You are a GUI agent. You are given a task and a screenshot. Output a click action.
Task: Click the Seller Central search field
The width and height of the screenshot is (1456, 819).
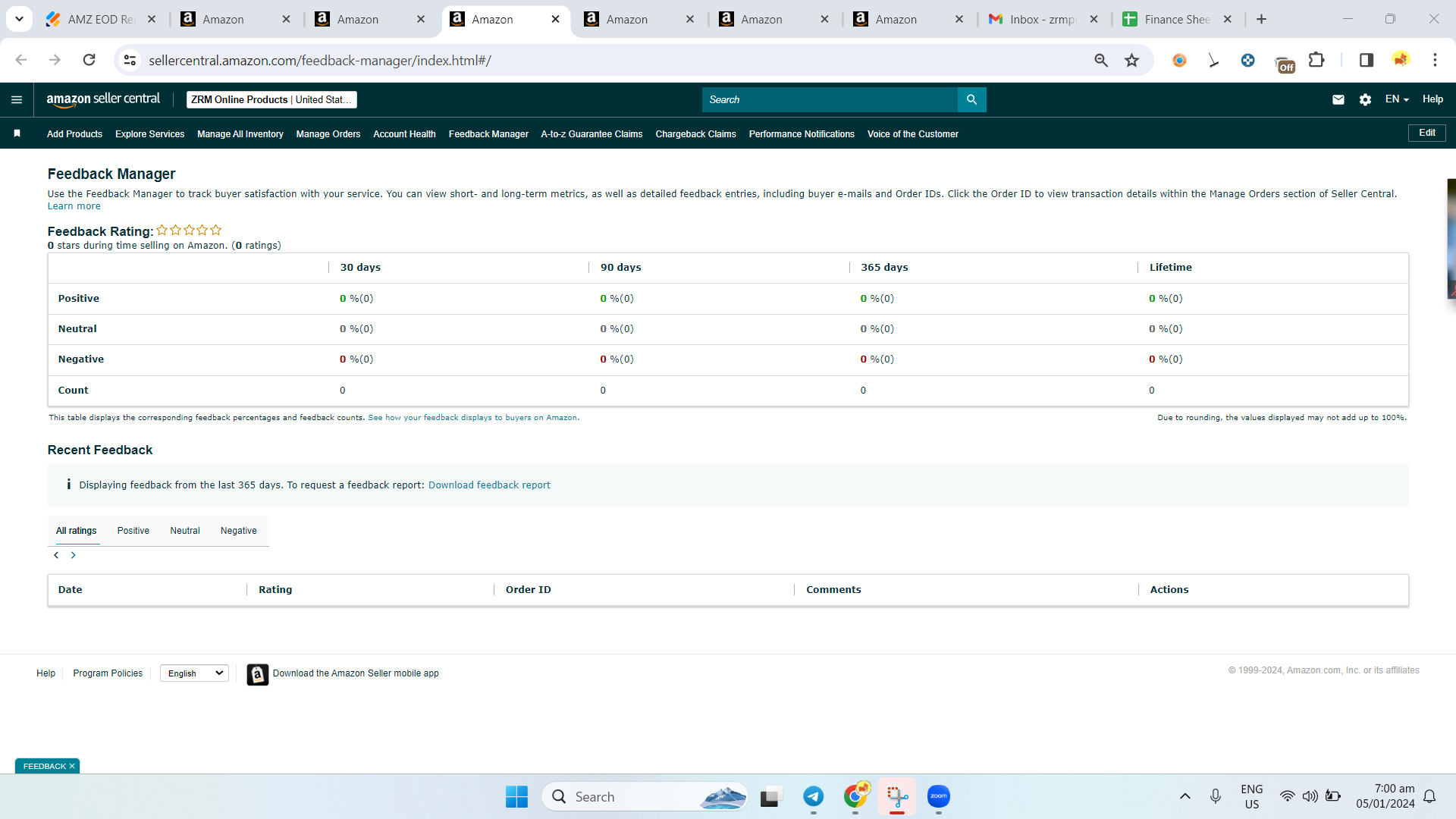tap(830, 99)
